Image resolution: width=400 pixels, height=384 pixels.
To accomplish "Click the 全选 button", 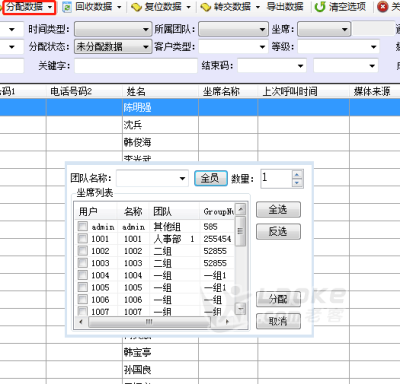I will (278, 210).
